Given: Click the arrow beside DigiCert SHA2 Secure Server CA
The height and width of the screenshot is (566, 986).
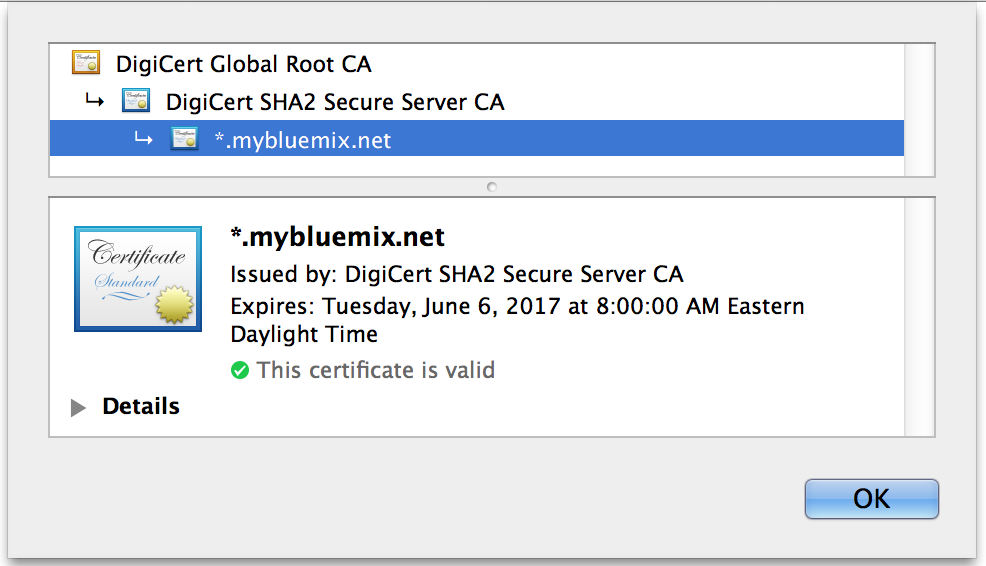Looking at the screenshot, I should pos(94,100).
